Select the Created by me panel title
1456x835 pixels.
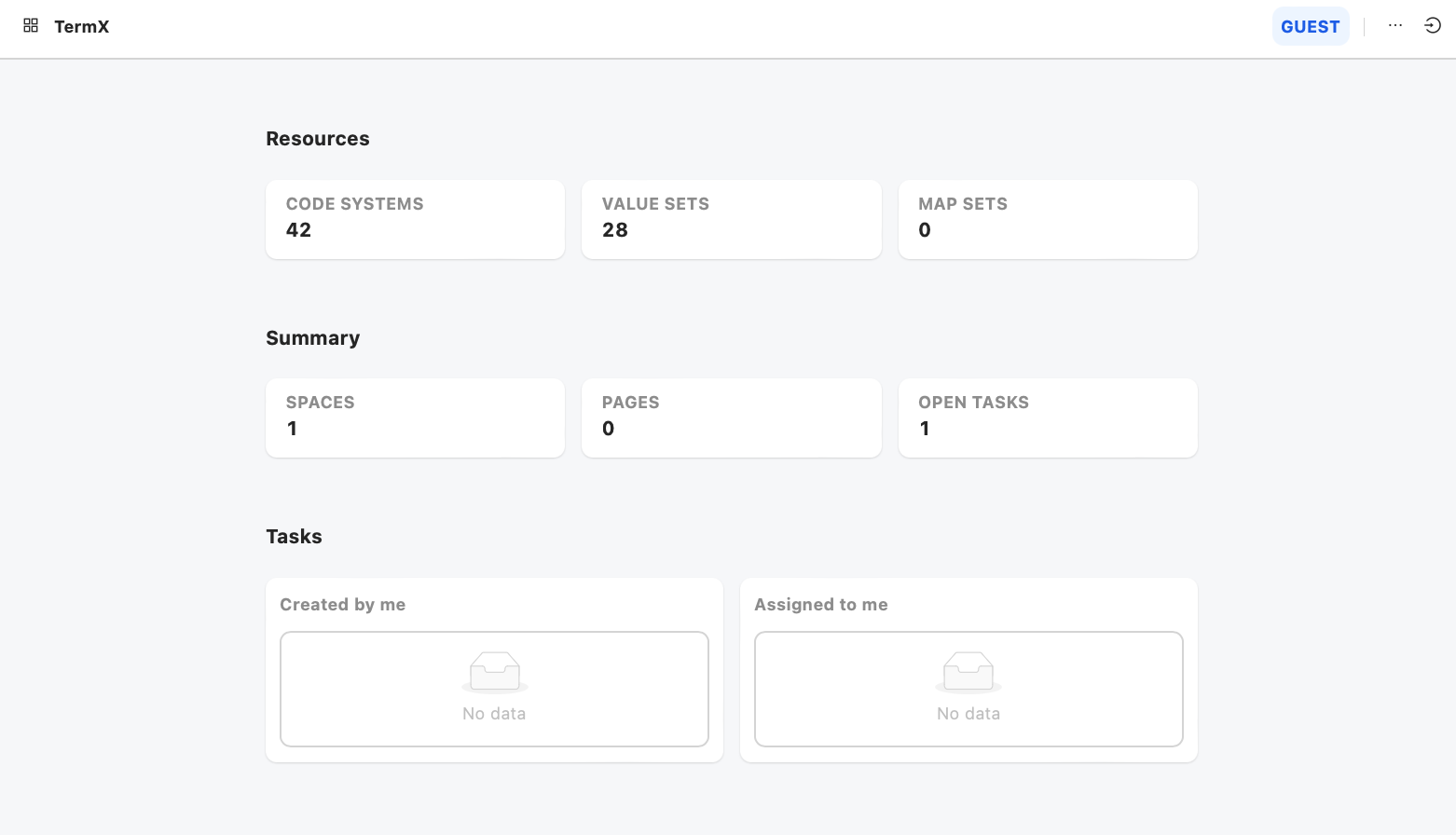pyautogui.click(x=342, y=605)
